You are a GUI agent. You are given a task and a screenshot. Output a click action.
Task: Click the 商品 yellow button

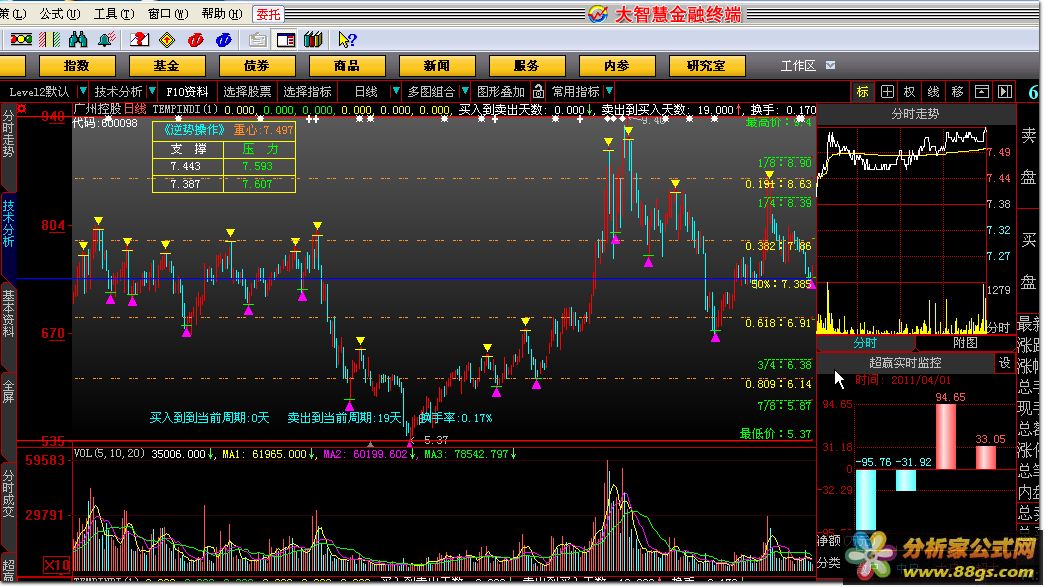(347, 66)
